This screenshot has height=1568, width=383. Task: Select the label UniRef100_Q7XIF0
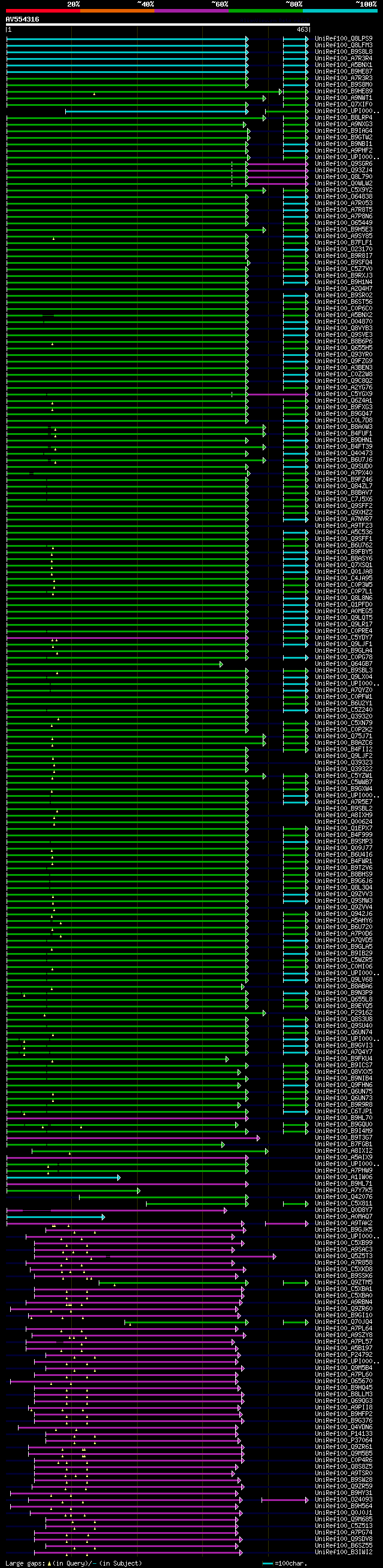(x=344, y=105)
